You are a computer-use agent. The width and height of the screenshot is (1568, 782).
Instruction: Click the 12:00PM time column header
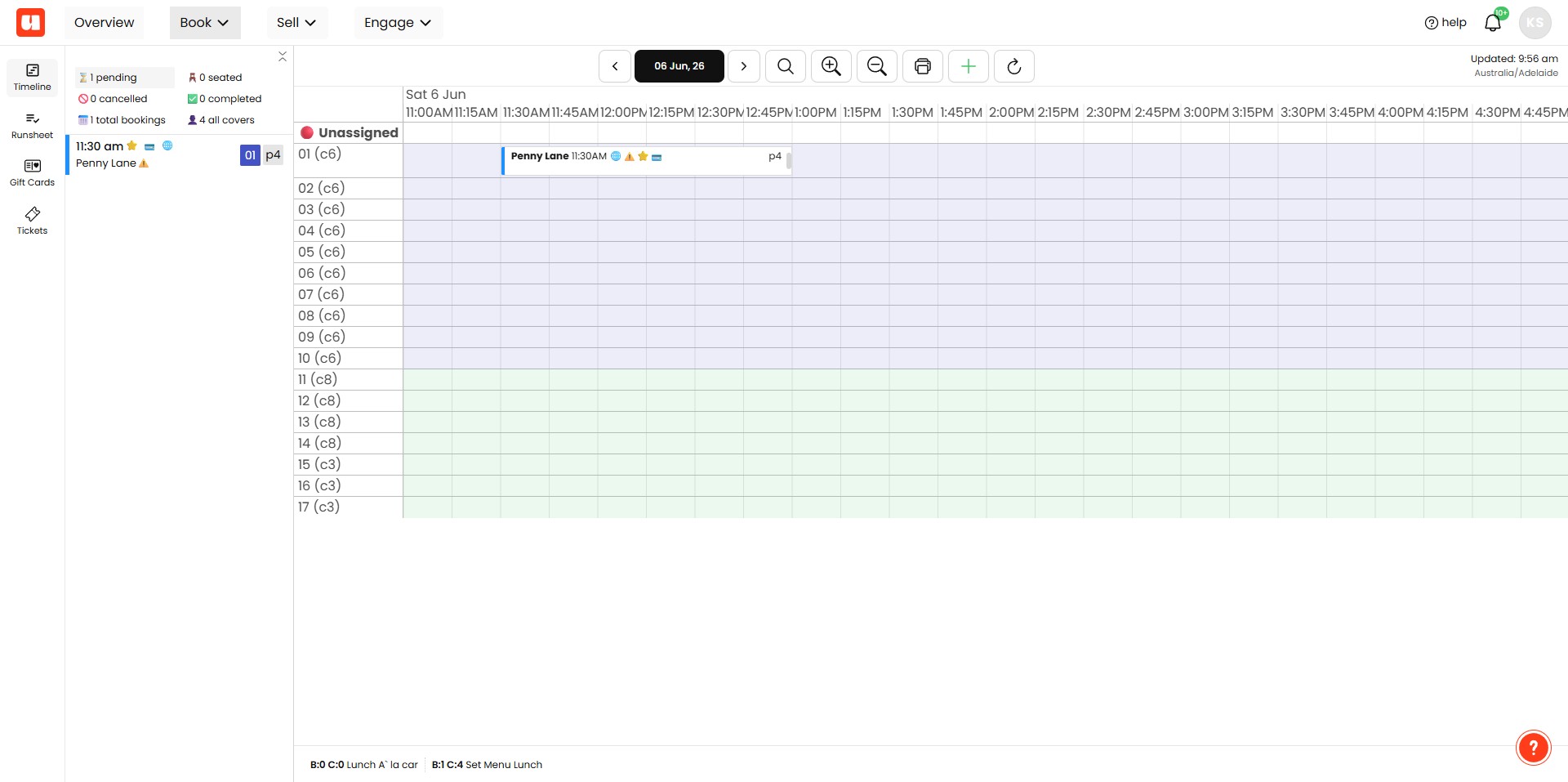tap(623, 112)
